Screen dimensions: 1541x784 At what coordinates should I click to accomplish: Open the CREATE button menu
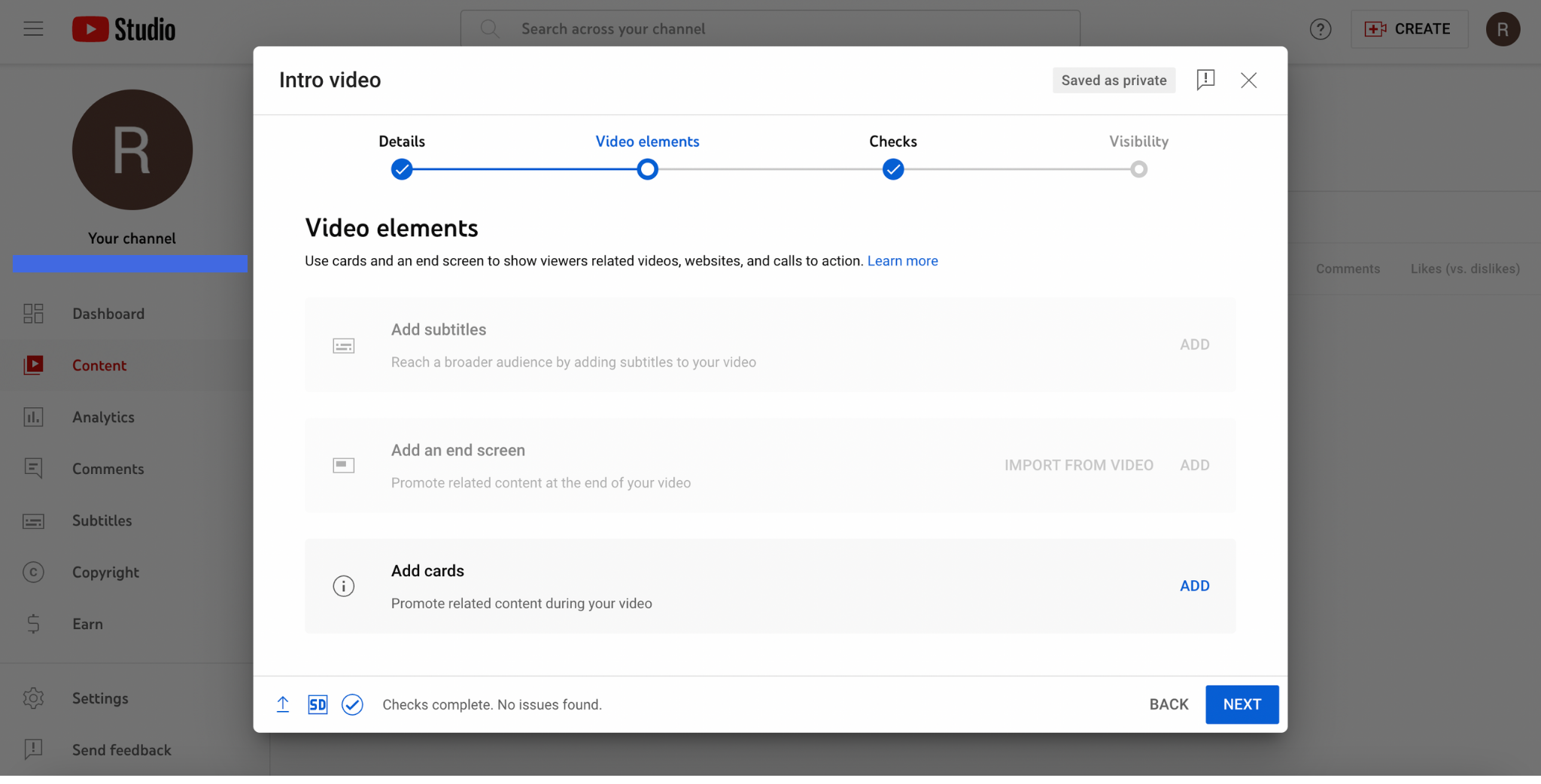pyautogui.click(x=1409, y=29)
